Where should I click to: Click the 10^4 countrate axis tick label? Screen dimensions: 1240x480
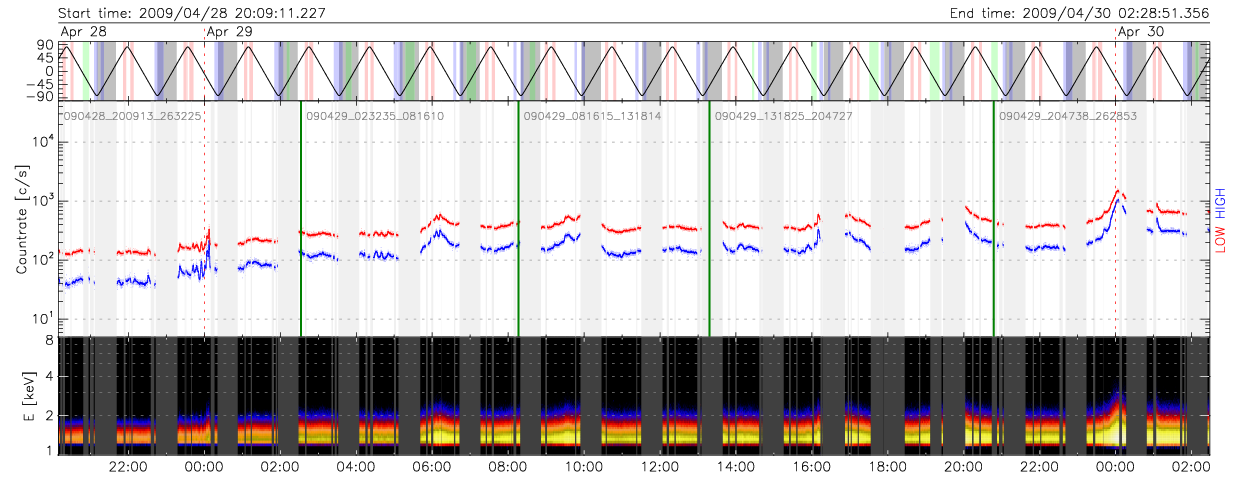(40, 142)
